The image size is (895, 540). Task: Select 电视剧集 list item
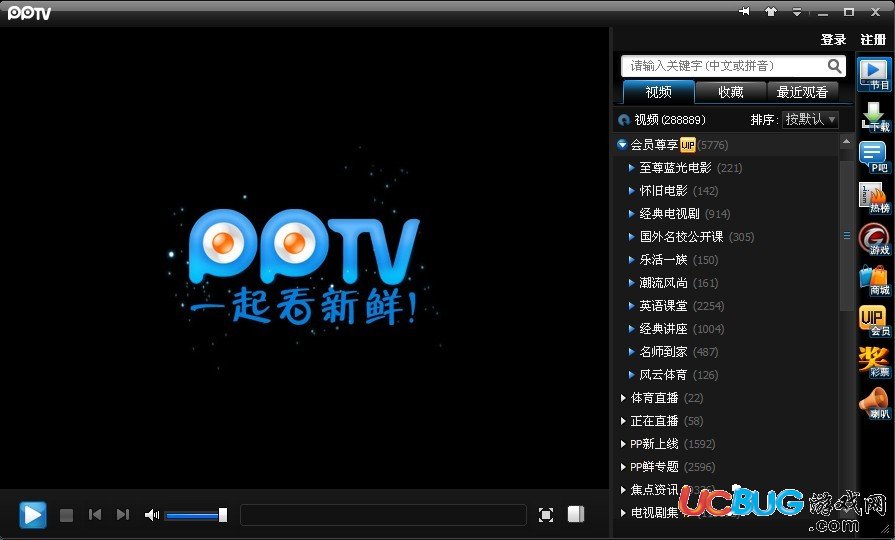coord(654,513)
